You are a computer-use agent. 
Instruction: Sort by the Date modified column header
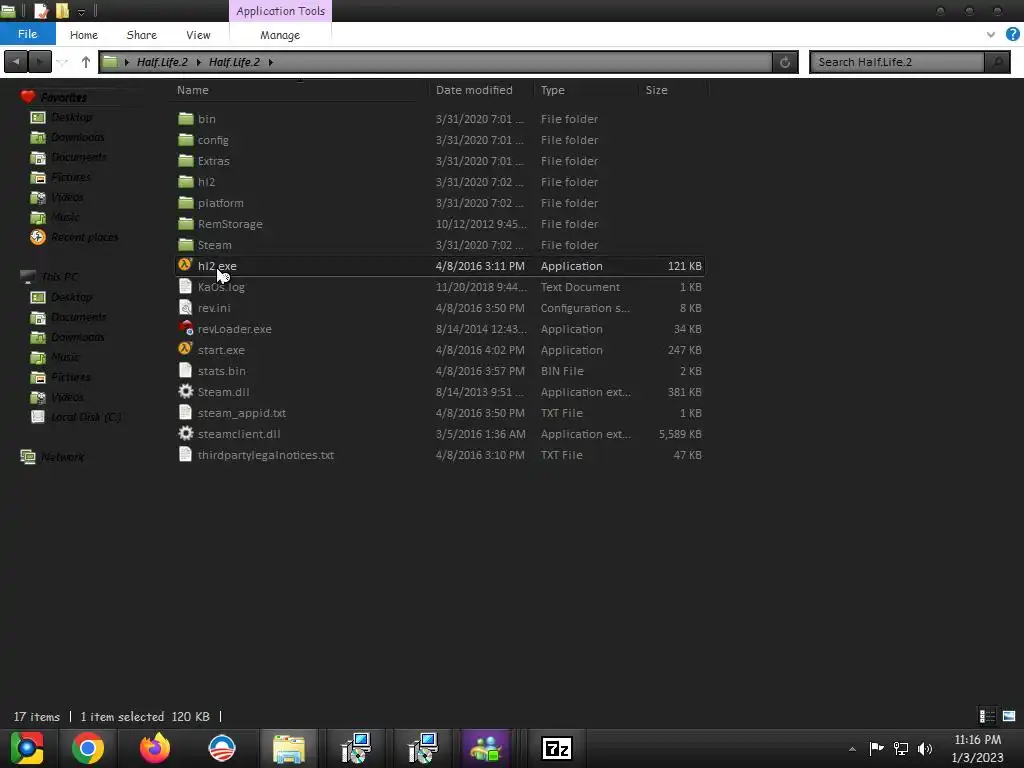(x=474, y=90)
